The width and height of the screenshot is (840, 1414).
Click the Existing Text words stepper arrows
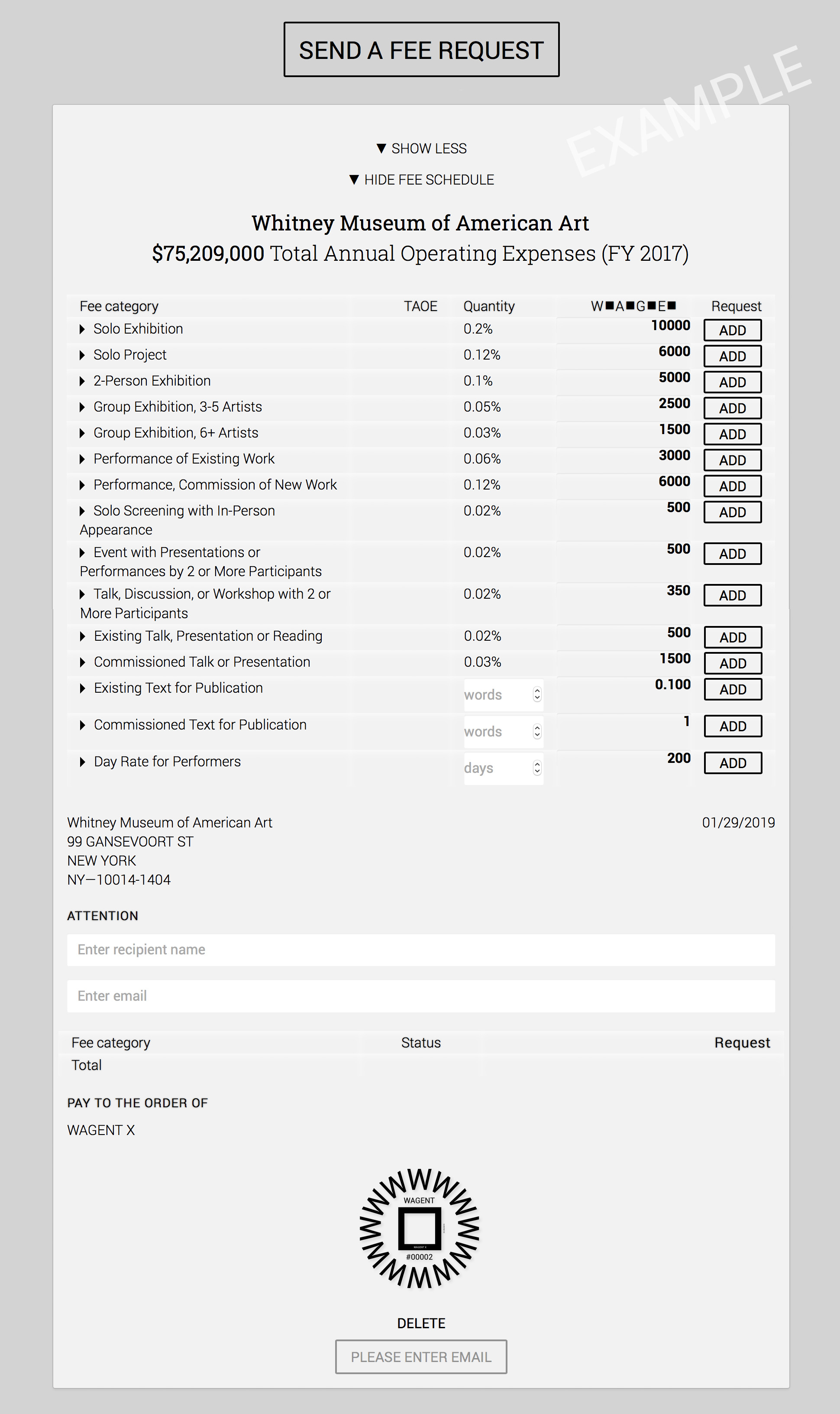tap(536, 694)
